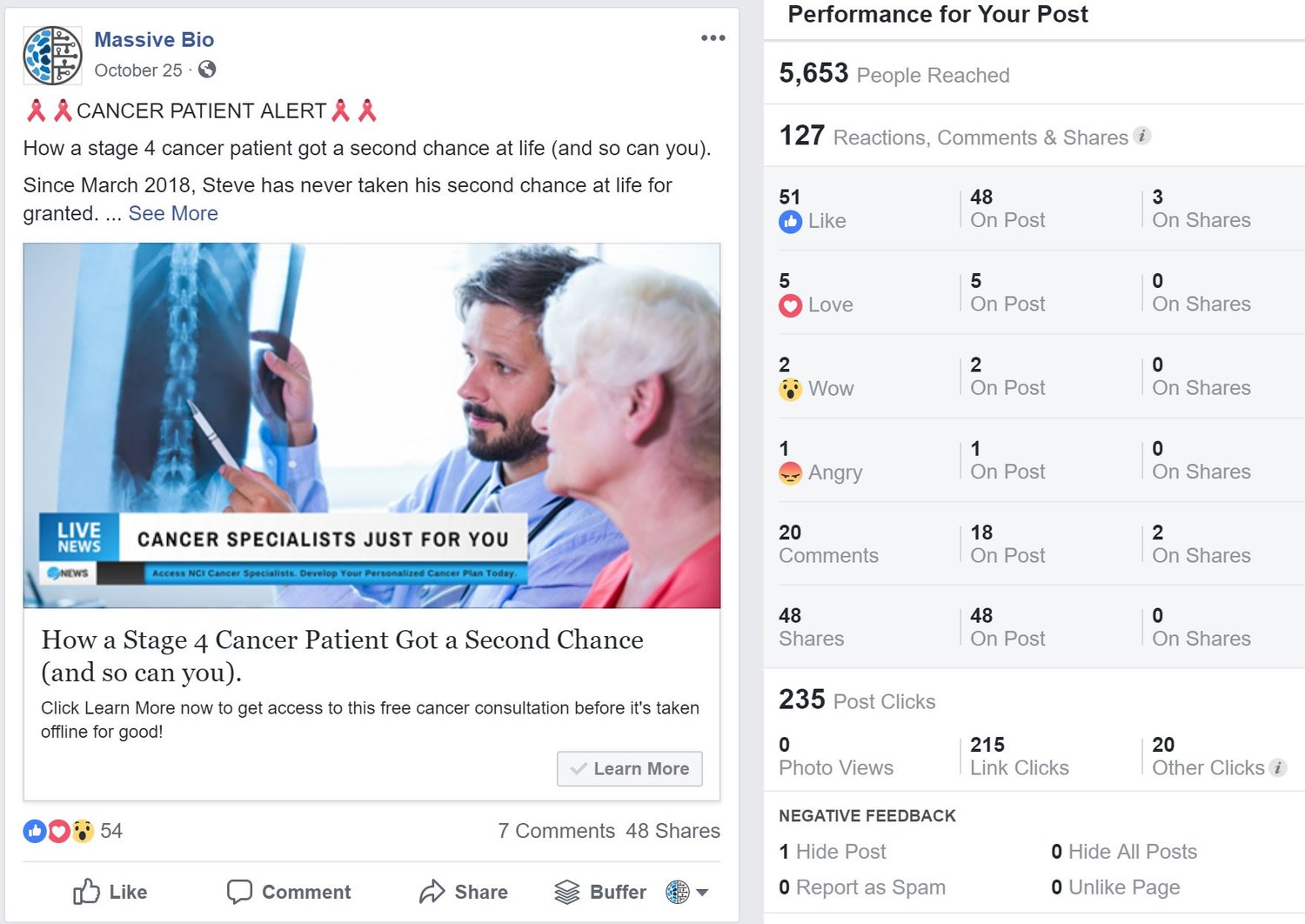Click the Learn More button on link card
This screenshot has width=1305, height=924.
coord(630,769)
